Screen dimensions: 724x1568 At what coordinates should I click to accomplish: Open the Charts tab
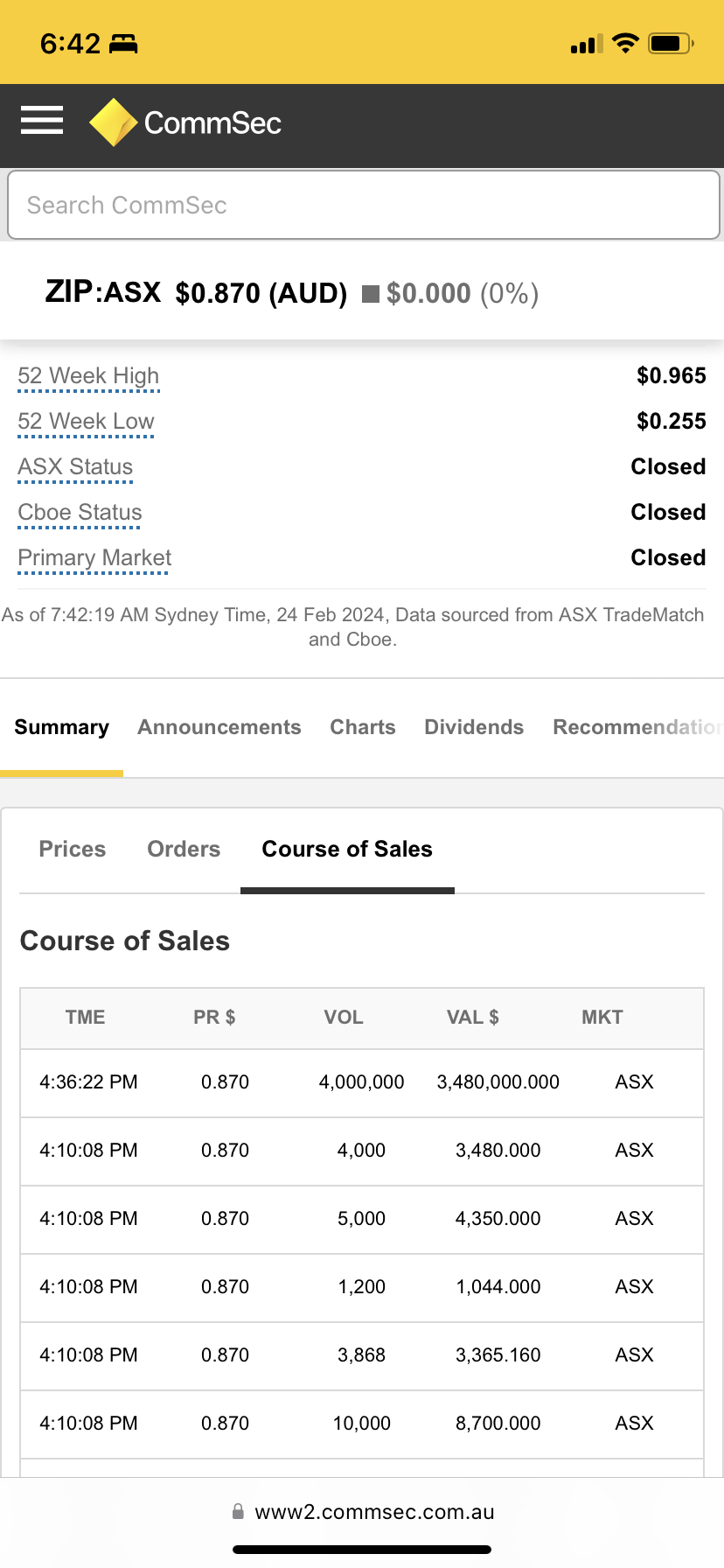(x=362, y=727)
